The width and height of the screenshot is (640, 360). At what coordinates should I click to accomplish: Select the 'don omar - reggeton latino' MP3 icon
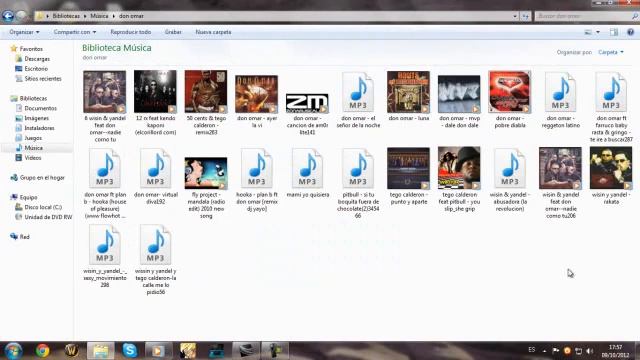[x=560, y=92]
